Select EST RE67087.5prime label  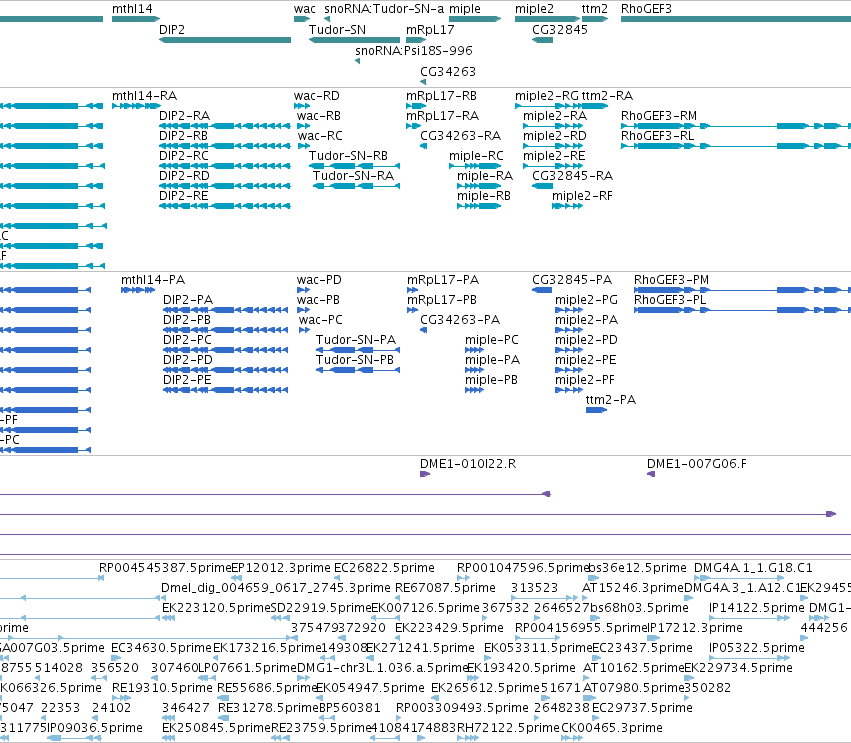coord(445,588)
